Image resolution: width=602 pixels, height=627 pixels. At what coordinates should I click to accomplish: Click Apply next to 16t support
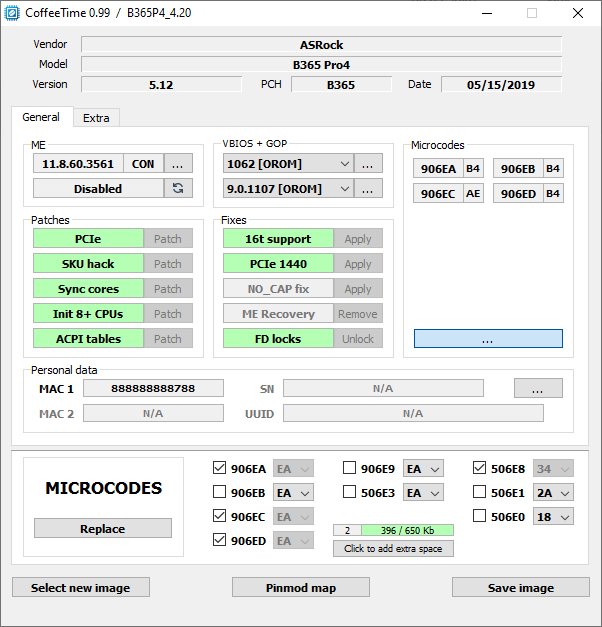(358, 238)
